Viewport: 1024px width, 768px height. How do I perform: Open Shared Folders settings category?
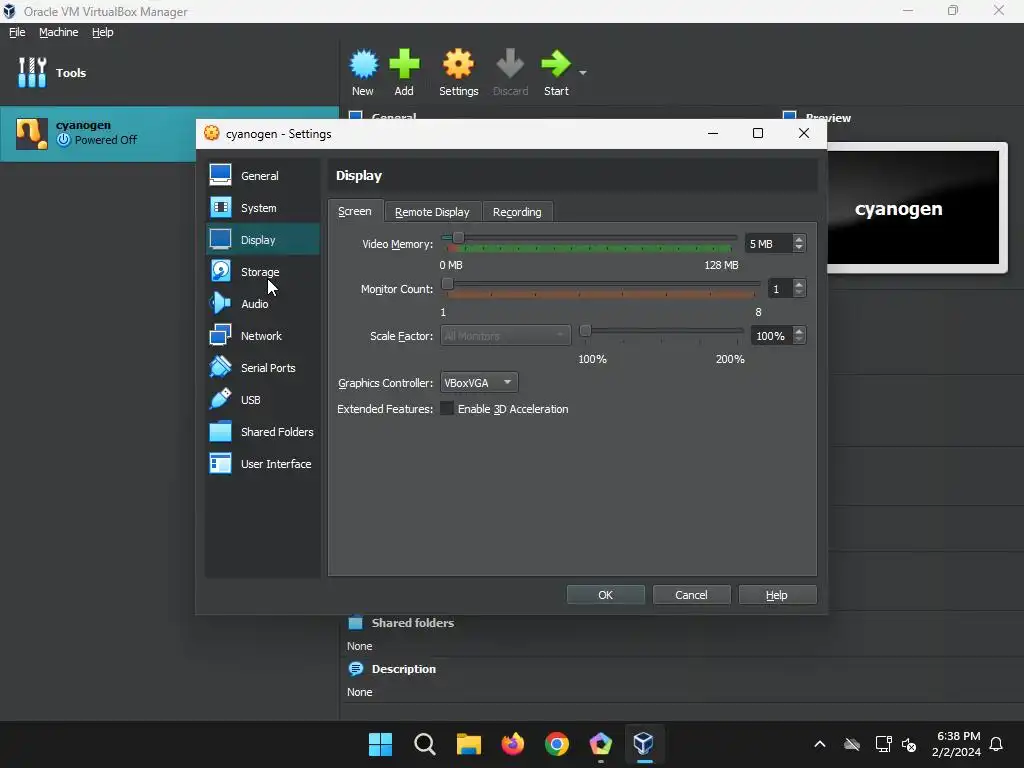263,432
